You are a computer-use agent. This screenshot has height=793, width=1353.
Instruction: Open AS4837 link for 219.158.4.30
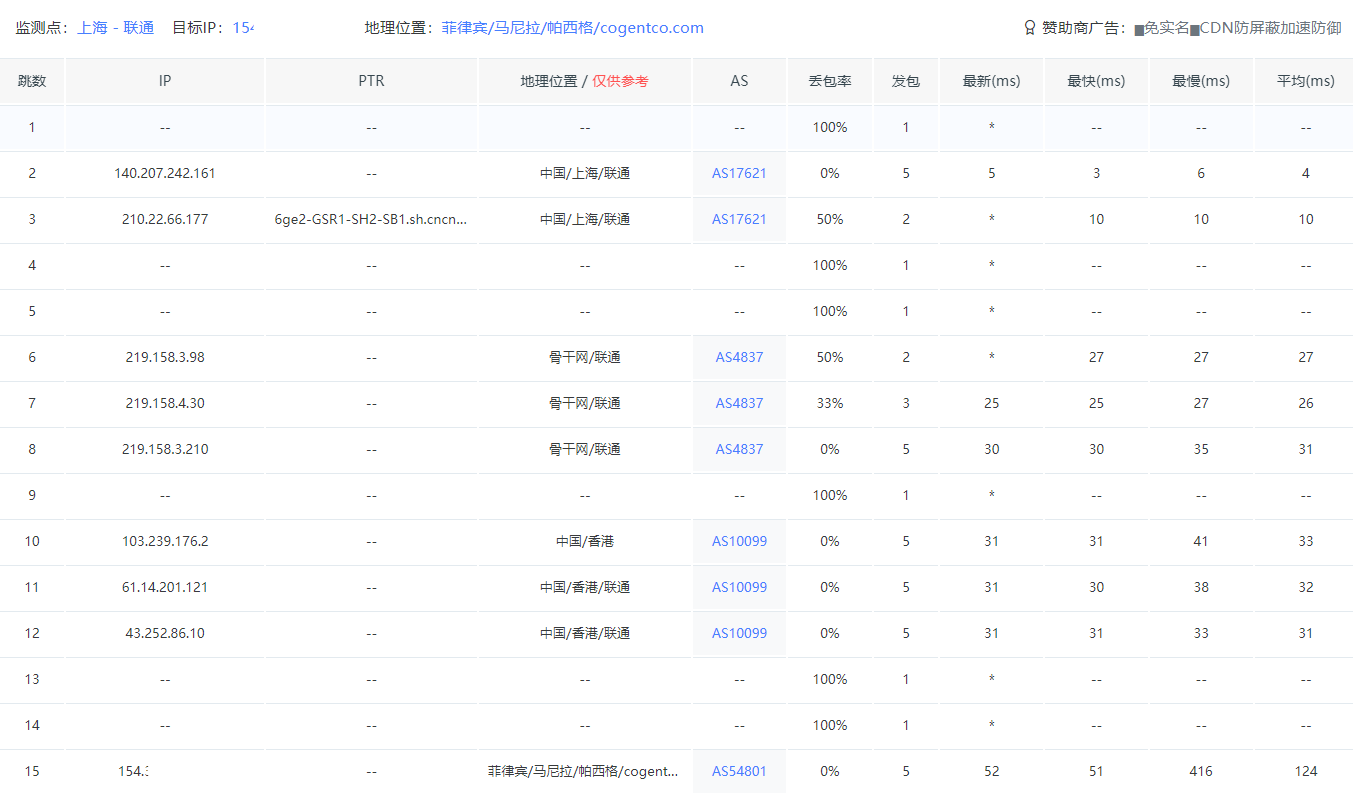click(739, 403)
